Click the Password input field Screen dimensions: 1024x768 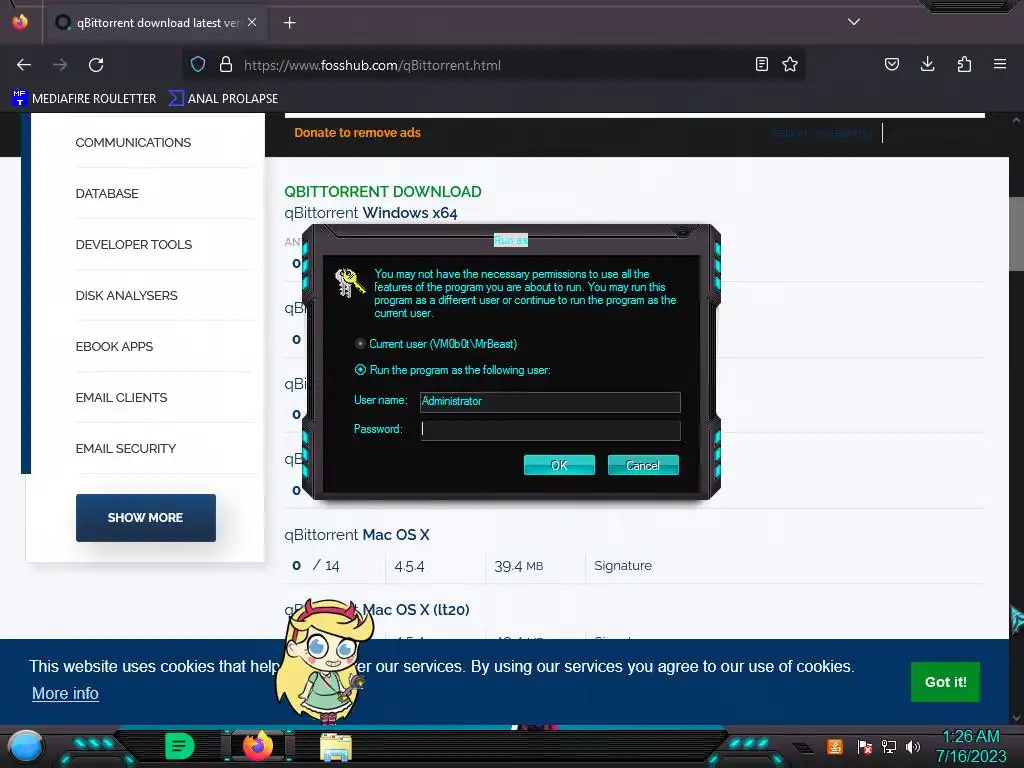click(x=550, y=429)
